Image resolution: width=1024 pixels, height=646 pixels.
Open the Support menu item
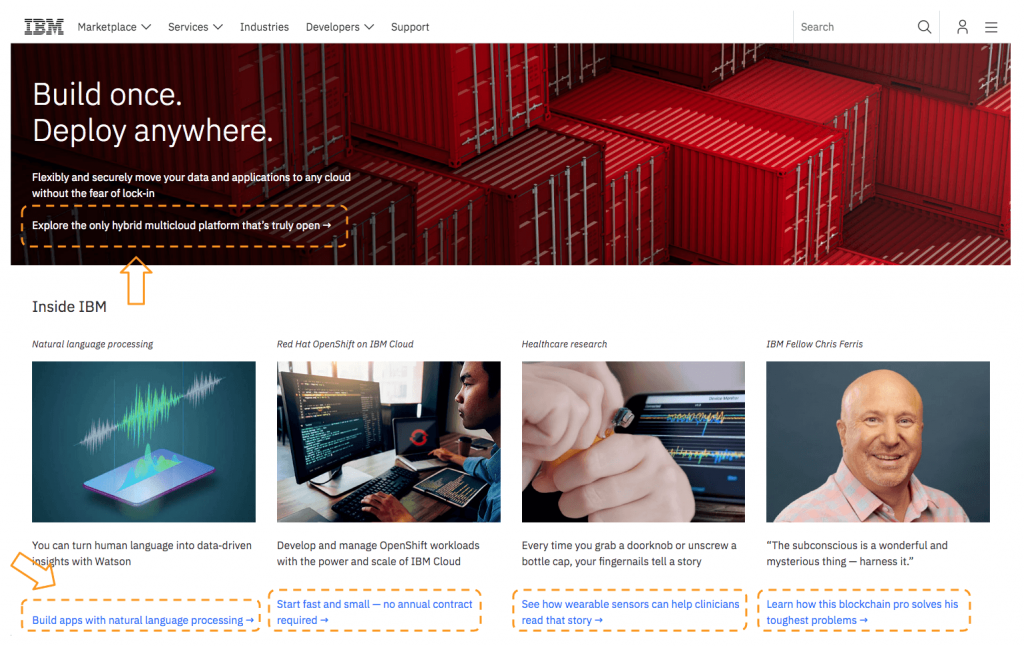410,27
